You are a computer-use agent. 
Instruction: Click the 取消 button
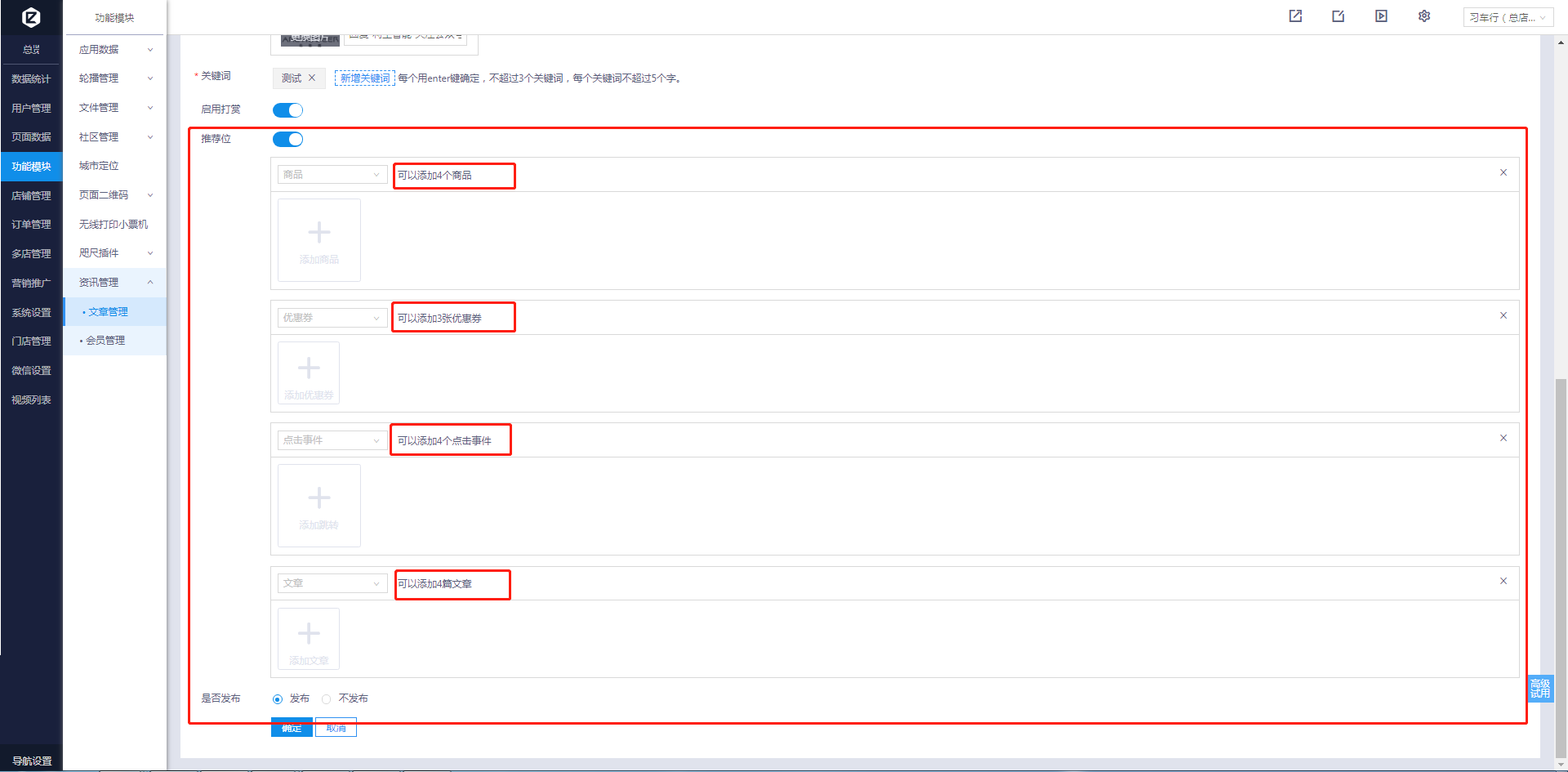pyautogui.click(x=336, y=728)
